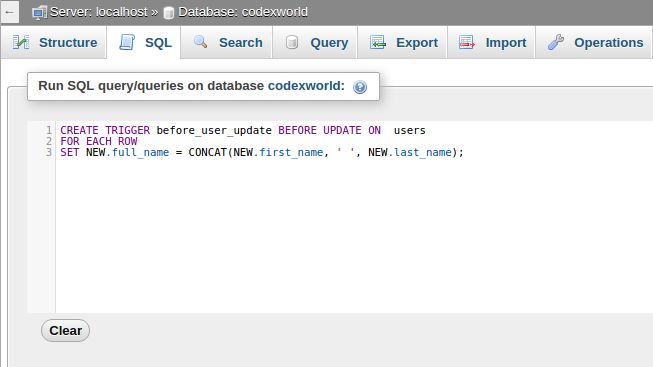
Task: Open the Search tab
Action: pyautogui.click(x=227, y=42)
